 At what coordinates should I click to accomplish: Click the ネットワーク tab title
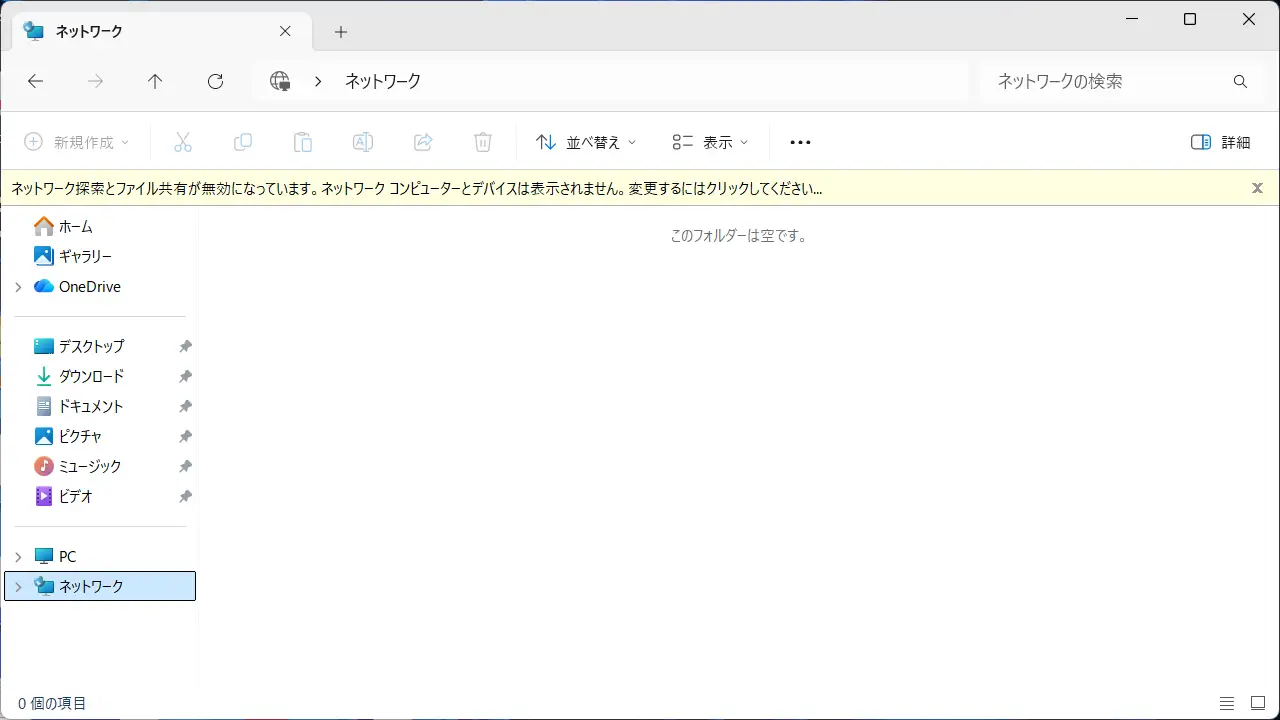pos(88,31)
